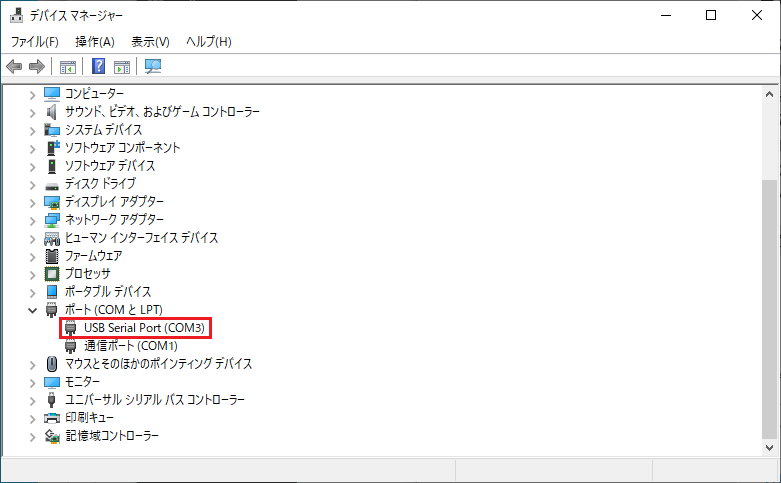Expand the 印刷キュー node
This screenshot has height=483, width=781.
tap(32, 418)
